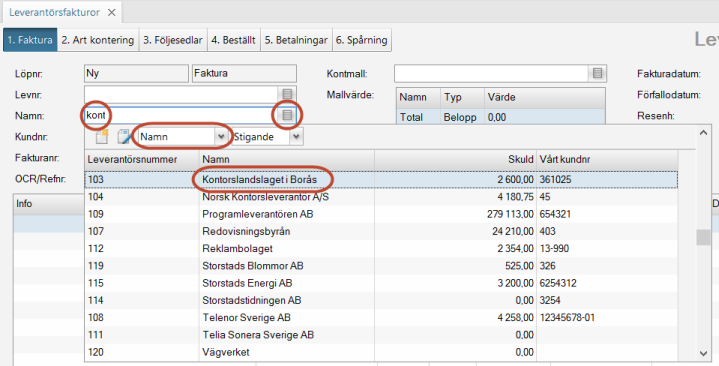Click the 0,00 value in Mallvärde table
The width and height of the screenshot is (719, 366).
click(x=497, y=117)
